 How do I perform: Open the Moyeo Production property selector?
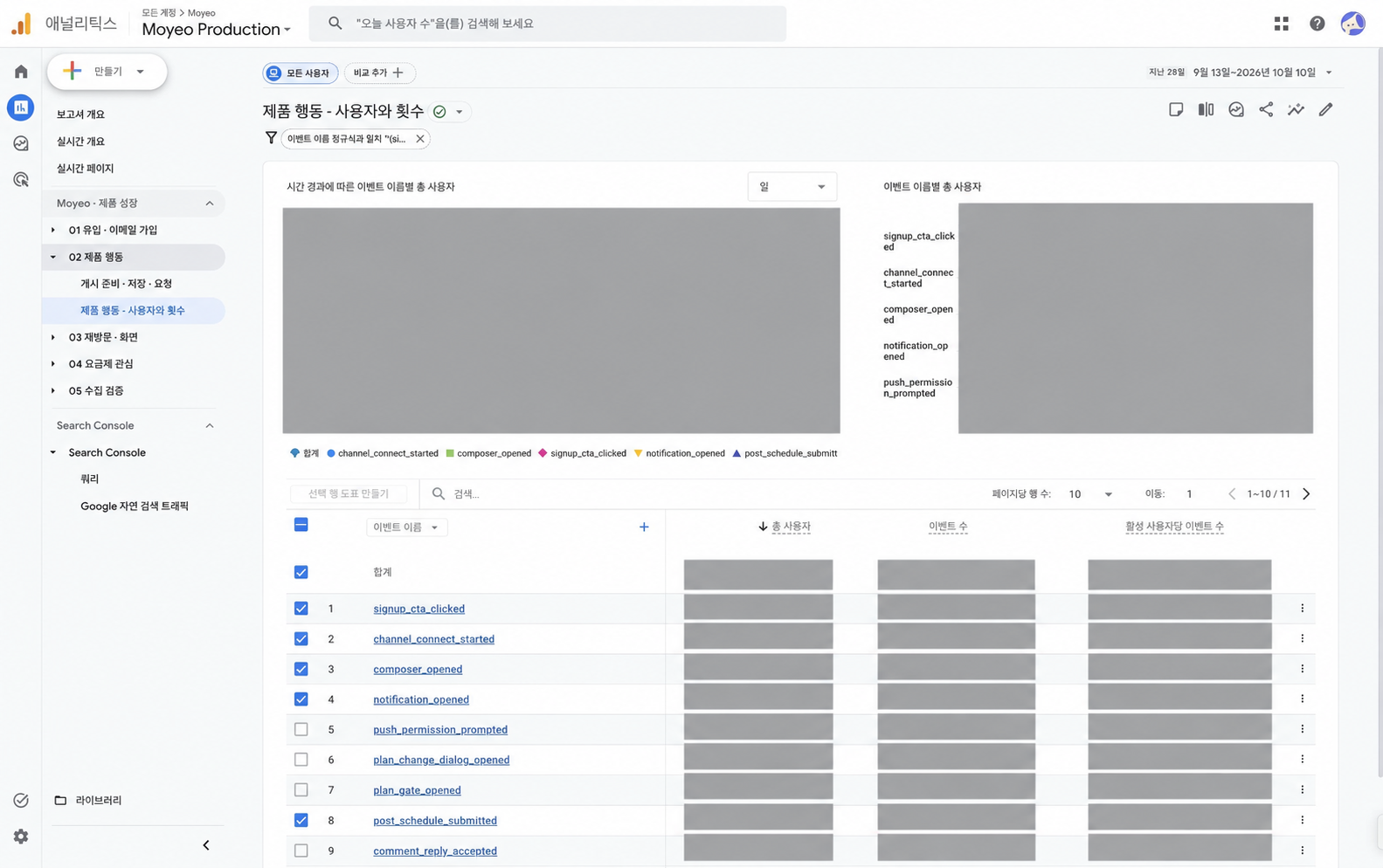pyautogui.click(x=216, y=29)
